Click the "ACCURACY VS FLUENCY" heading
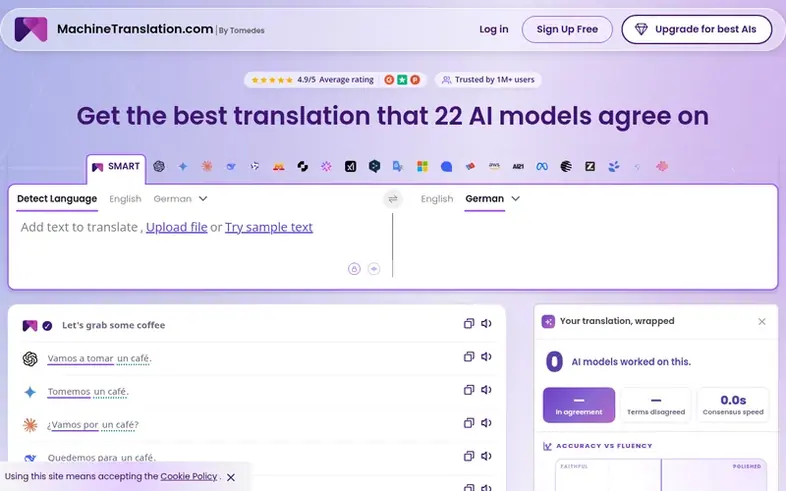This screenshot has height=491, width=786. pyautogui.click(x=604, y=446)
